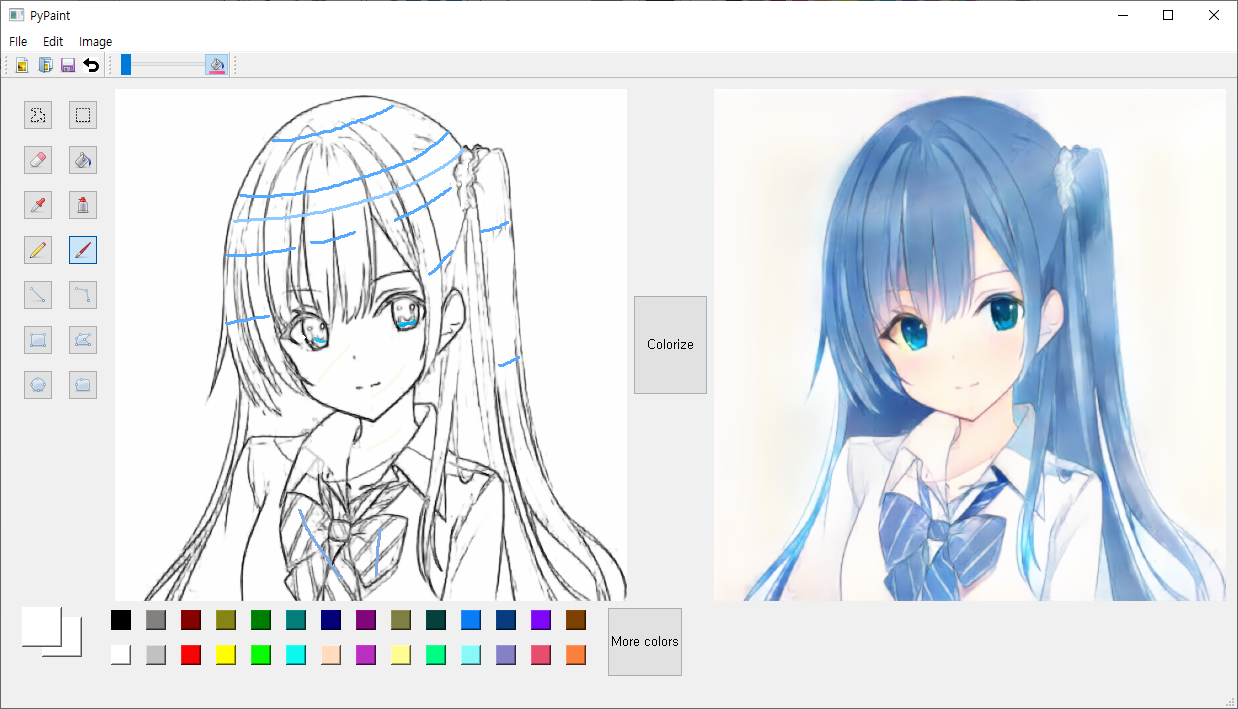Choose the maroon color swatch

[191, 620]
